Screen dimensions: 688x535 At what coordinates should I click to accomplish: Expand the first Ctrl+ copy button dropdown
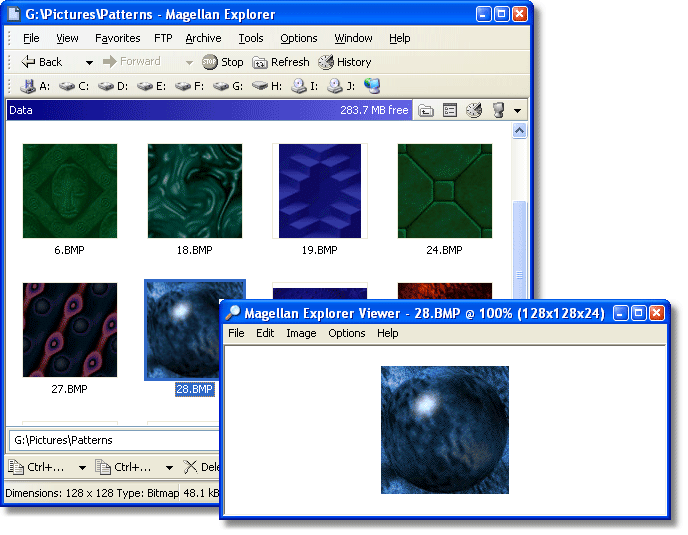click(82, 467)
